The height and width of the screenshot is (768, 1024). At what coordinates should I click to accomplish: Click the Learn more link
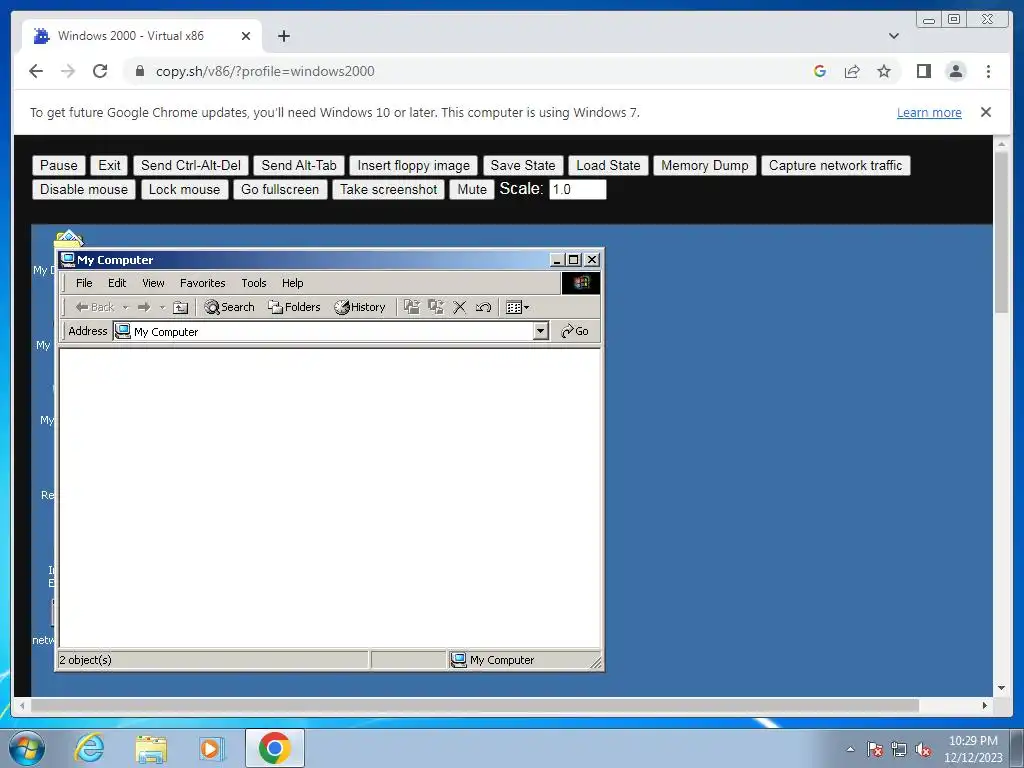click(929, 112)
